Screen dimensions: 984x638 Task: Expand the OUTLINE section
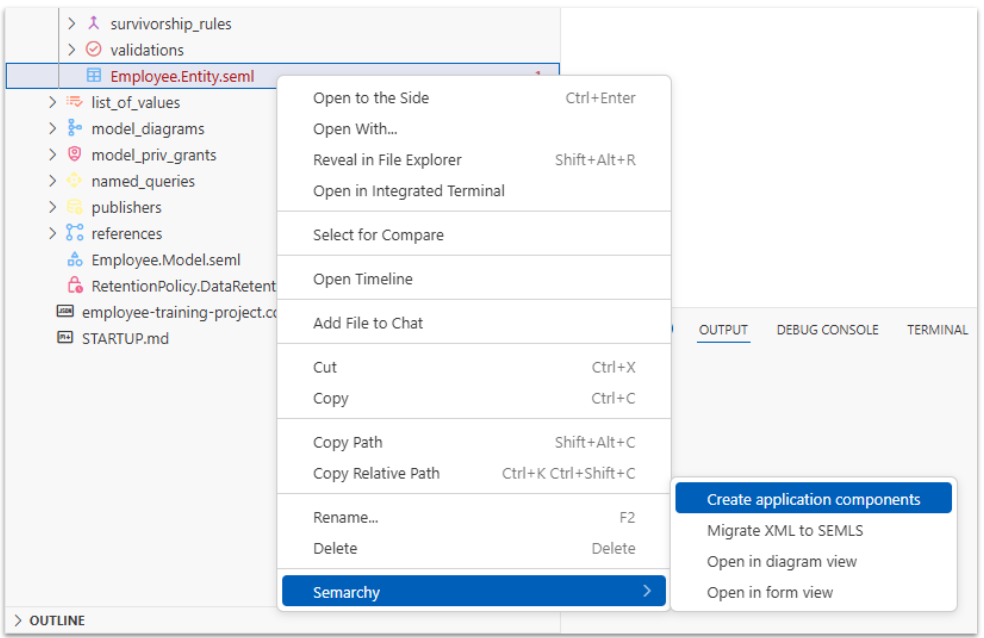click(x=18, y=620)
